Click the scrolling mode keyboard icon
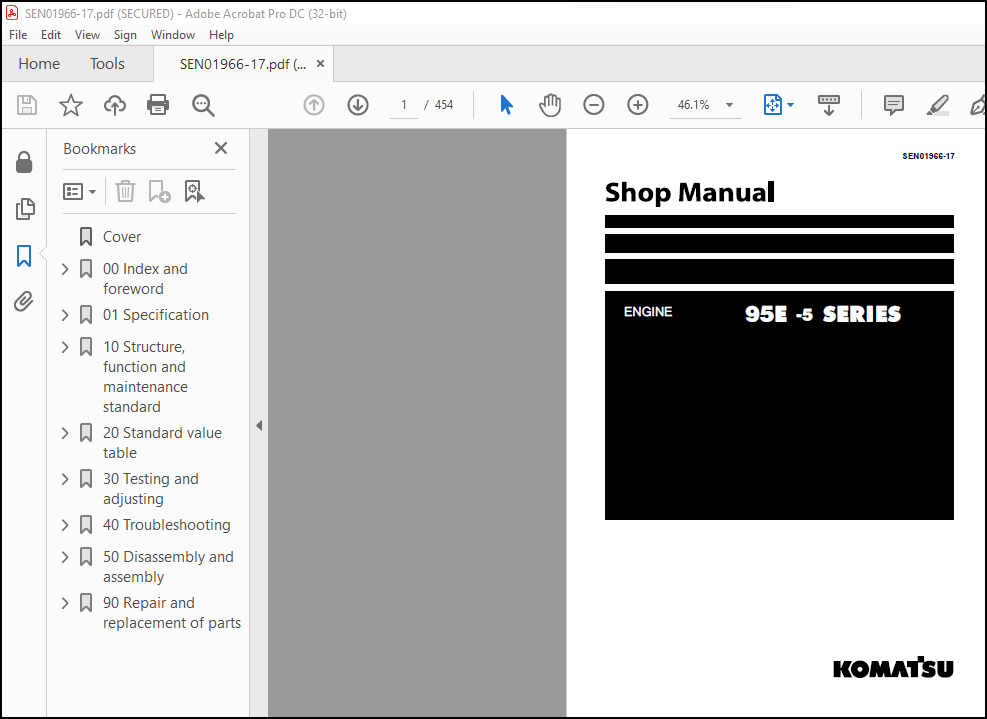The width and height of the screenshot is (987, 719). 828,105
